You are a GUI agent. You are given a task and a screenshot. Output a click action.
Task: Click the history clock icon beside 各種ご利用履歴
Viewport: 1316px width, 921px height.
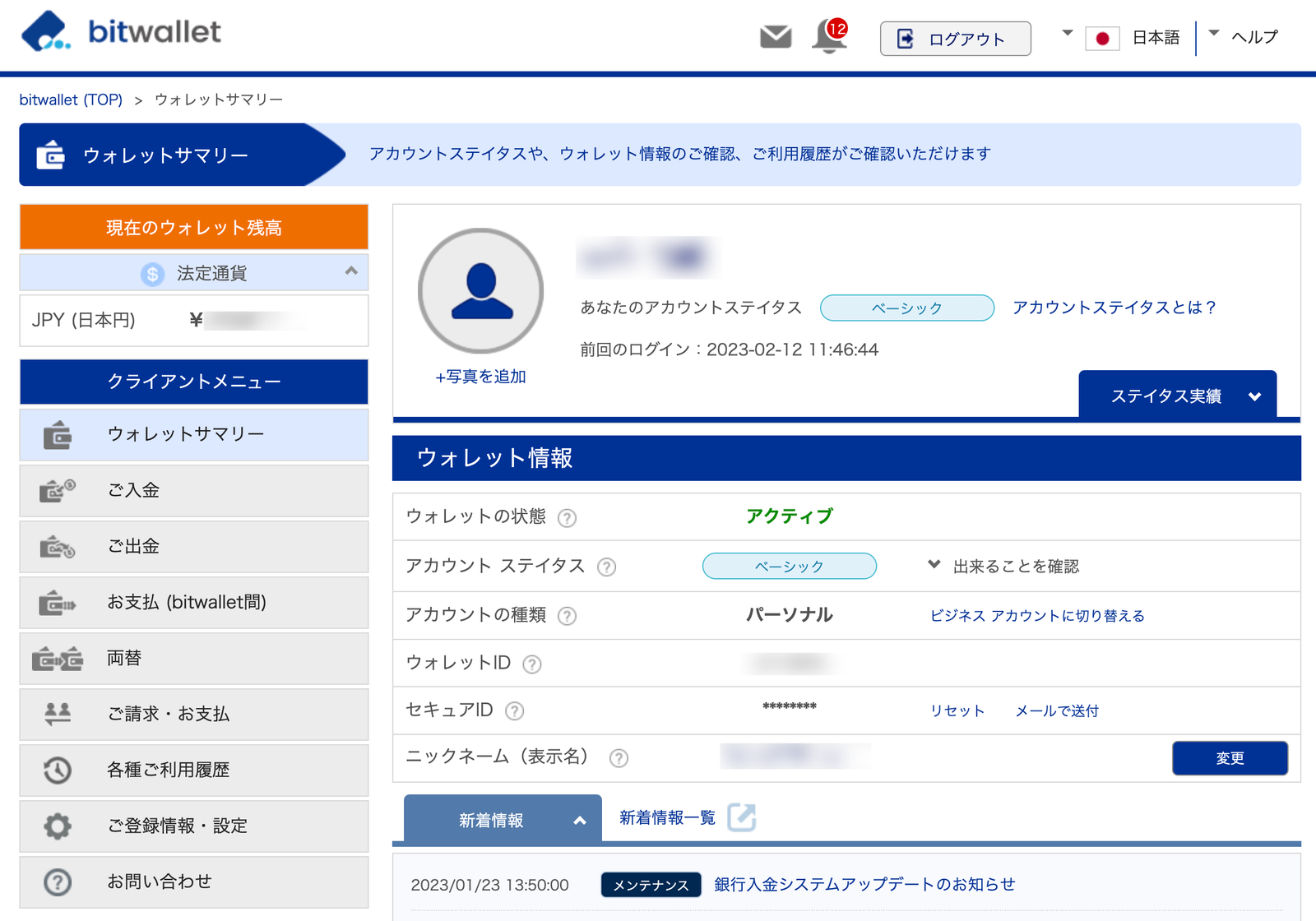coord(58,771)
